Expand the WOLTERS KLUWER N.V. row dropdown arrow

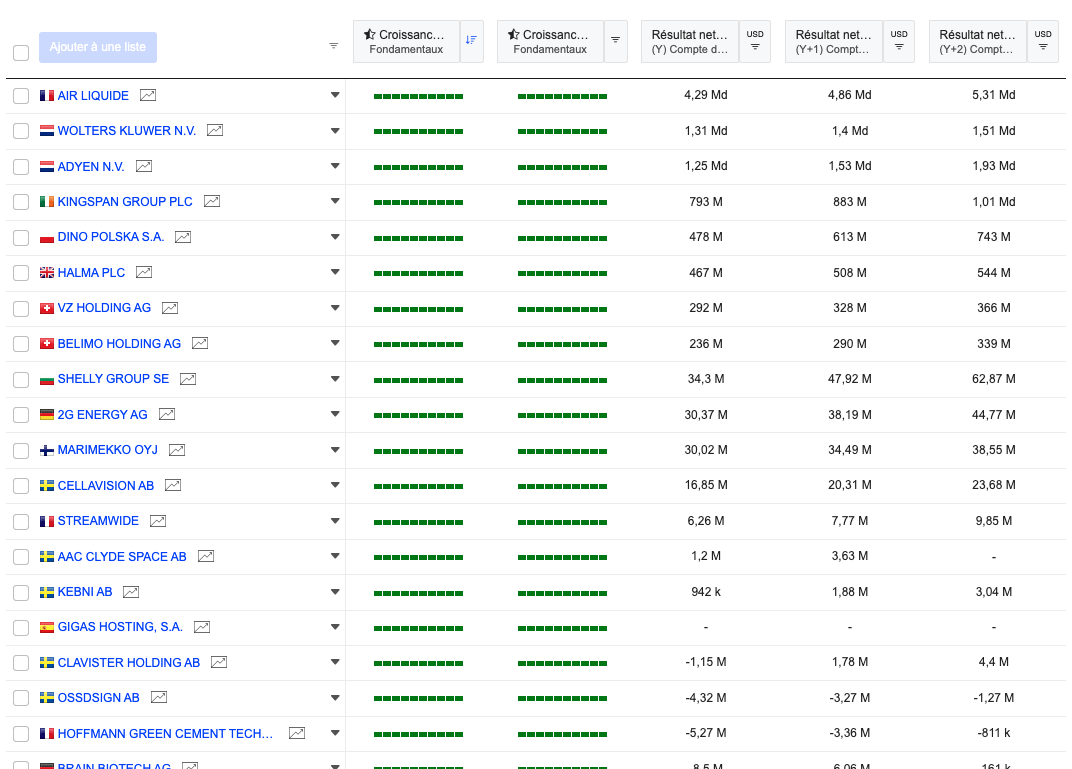tap(335, 131)
